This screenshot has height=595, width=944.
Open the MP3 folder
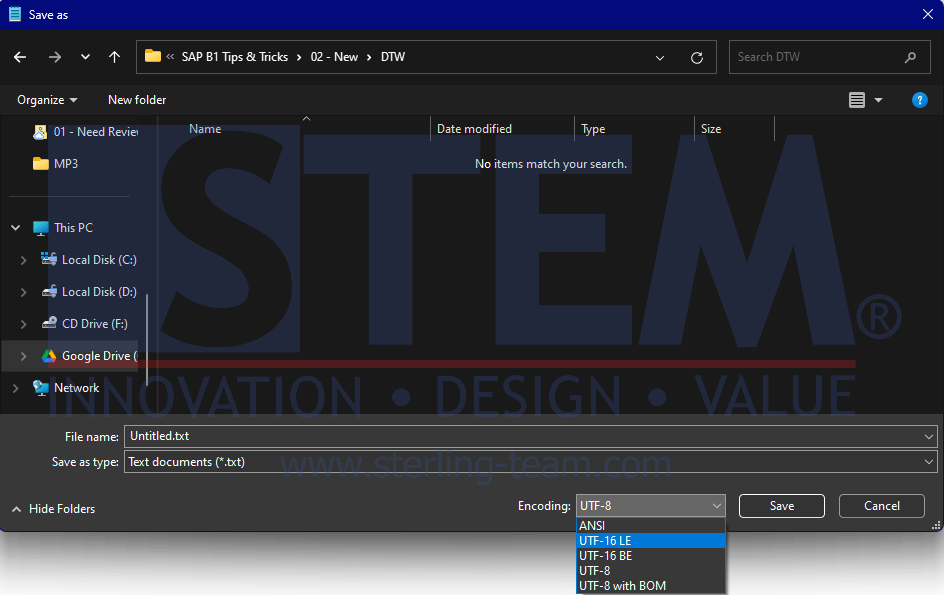tap(55, 164)
